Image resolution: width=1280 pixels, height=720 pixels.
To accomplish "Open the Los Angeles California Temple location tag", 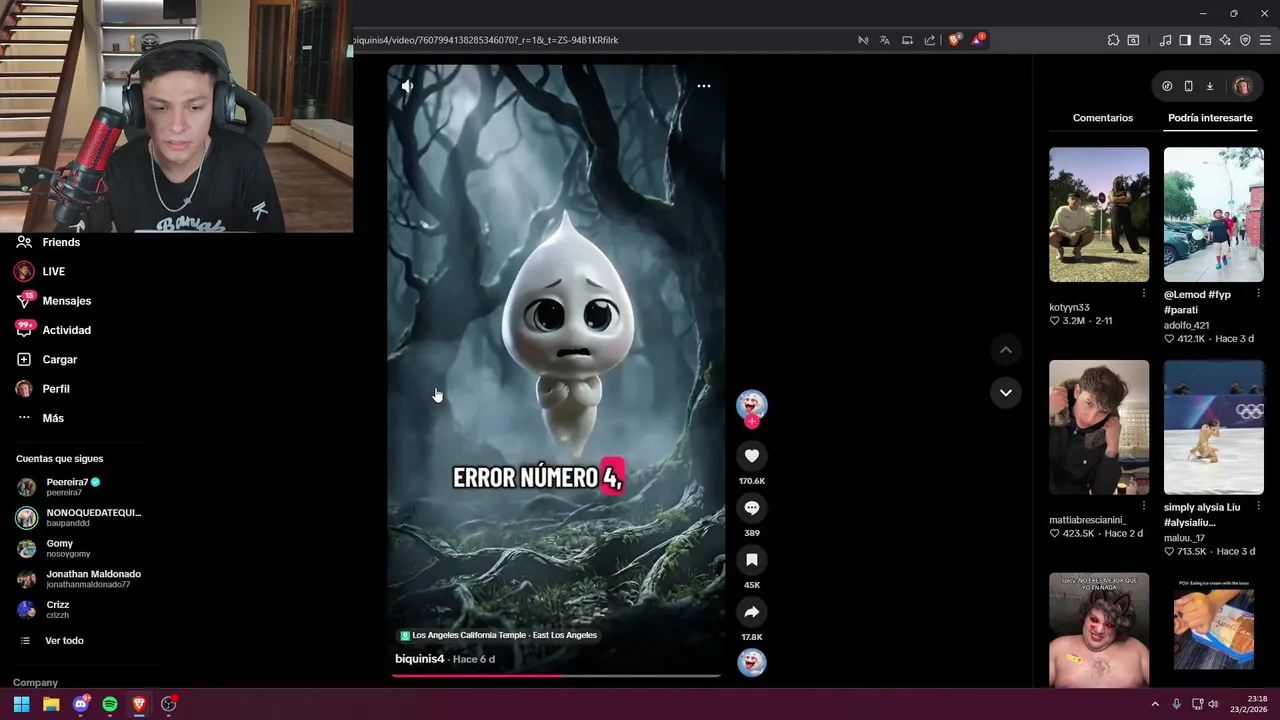I will (498, 635).
